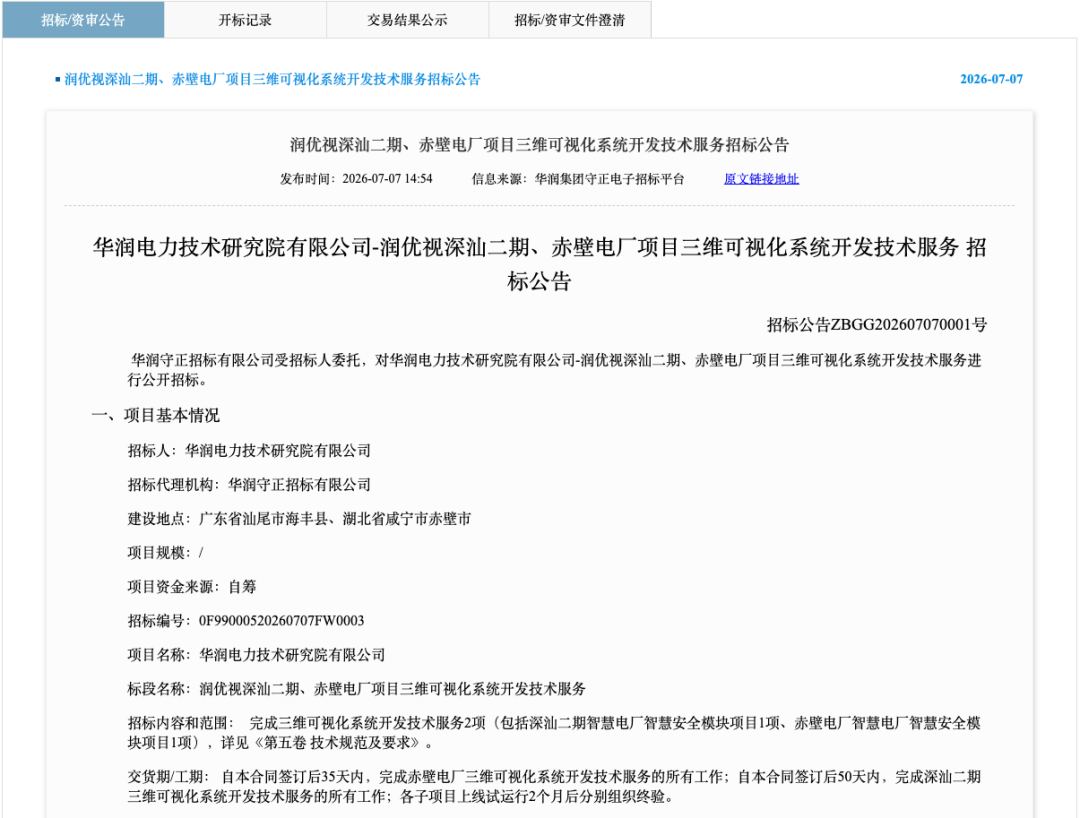The height and width of the screenshot is (818, 1080).
Task: Click the 建设地点 line
Action: pyautogui.click(x=300, y=518)
